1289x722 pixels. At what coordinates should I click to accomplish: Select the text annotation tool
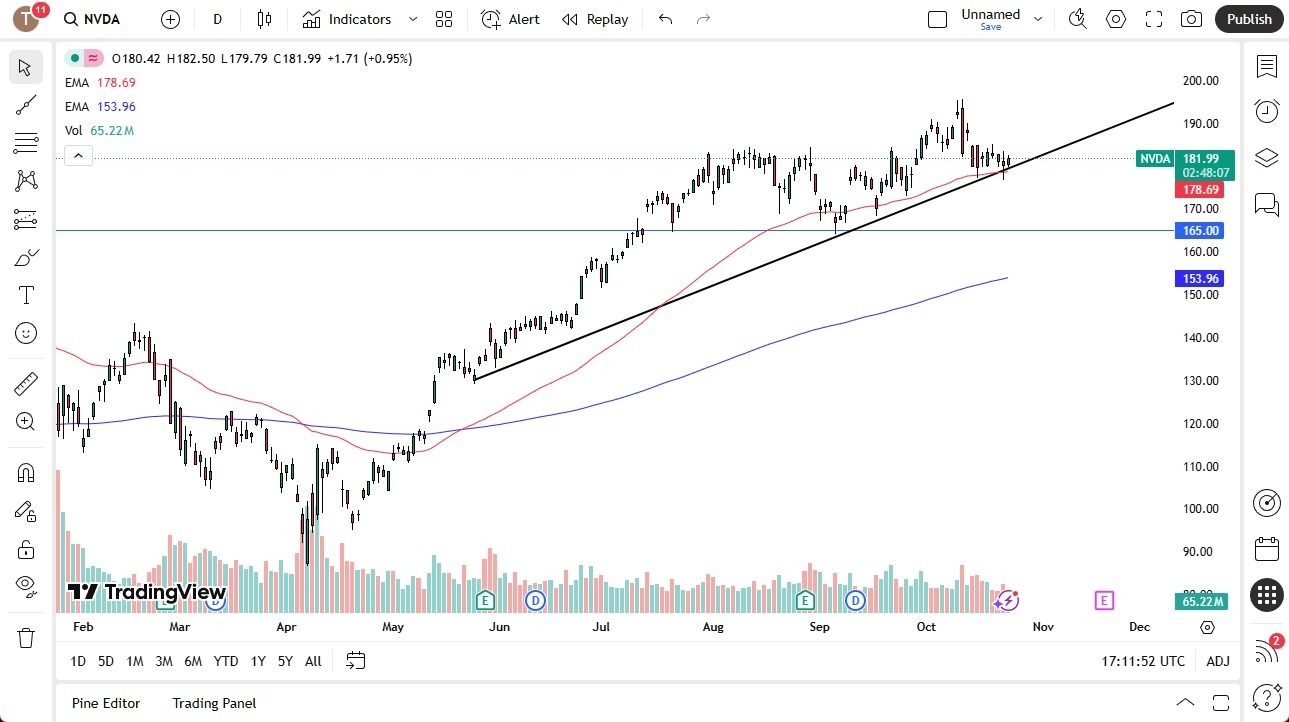click(25, 294)
